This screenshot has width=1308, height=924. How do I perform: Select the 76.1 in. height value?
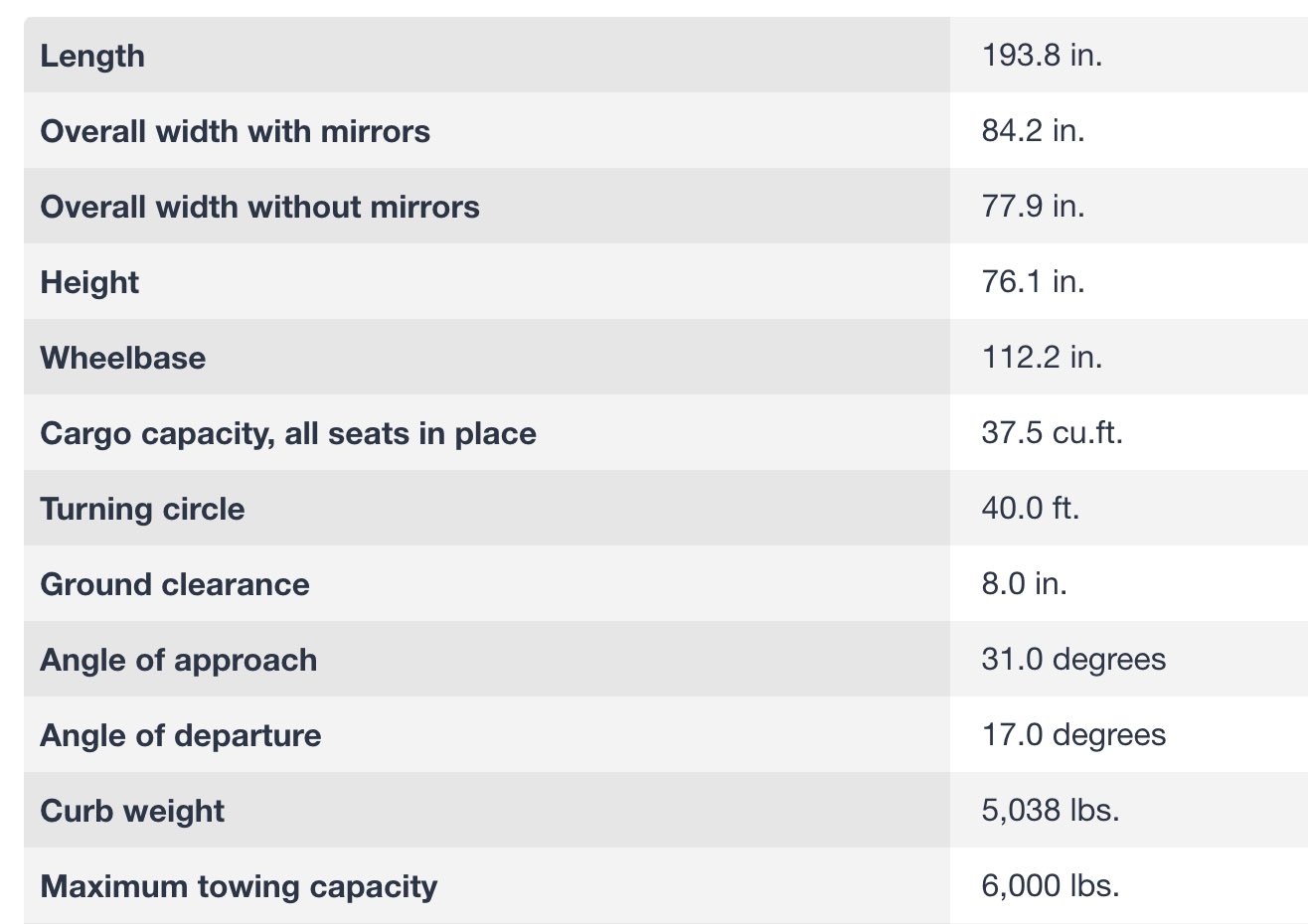[x=1033, y=281]
